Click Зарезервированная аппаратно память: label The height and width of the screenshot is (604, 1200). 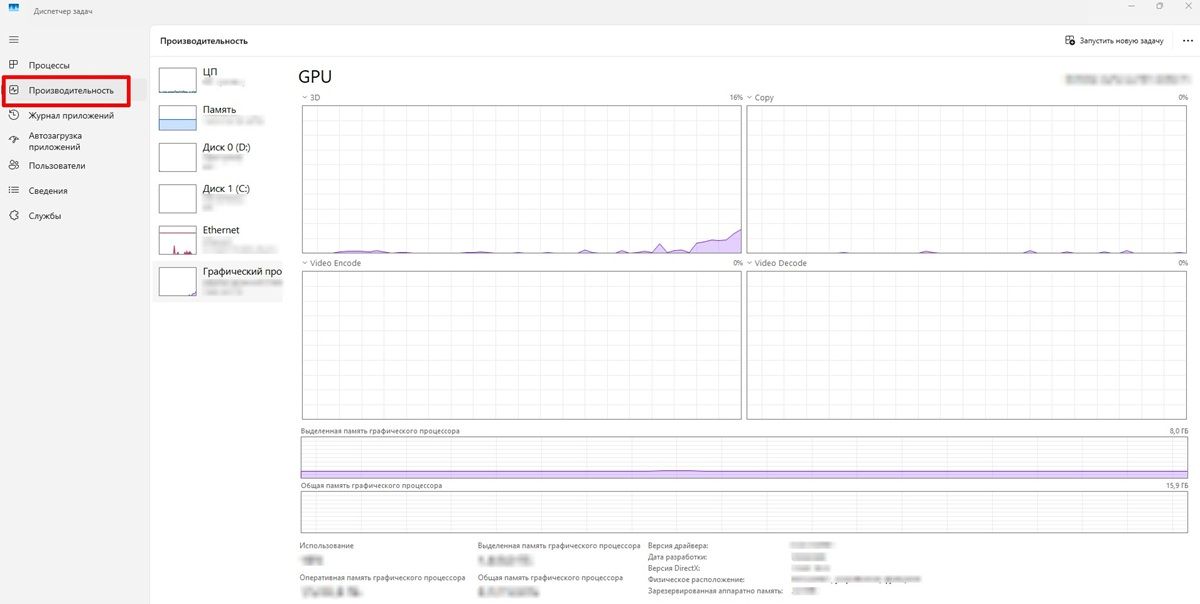717,590
